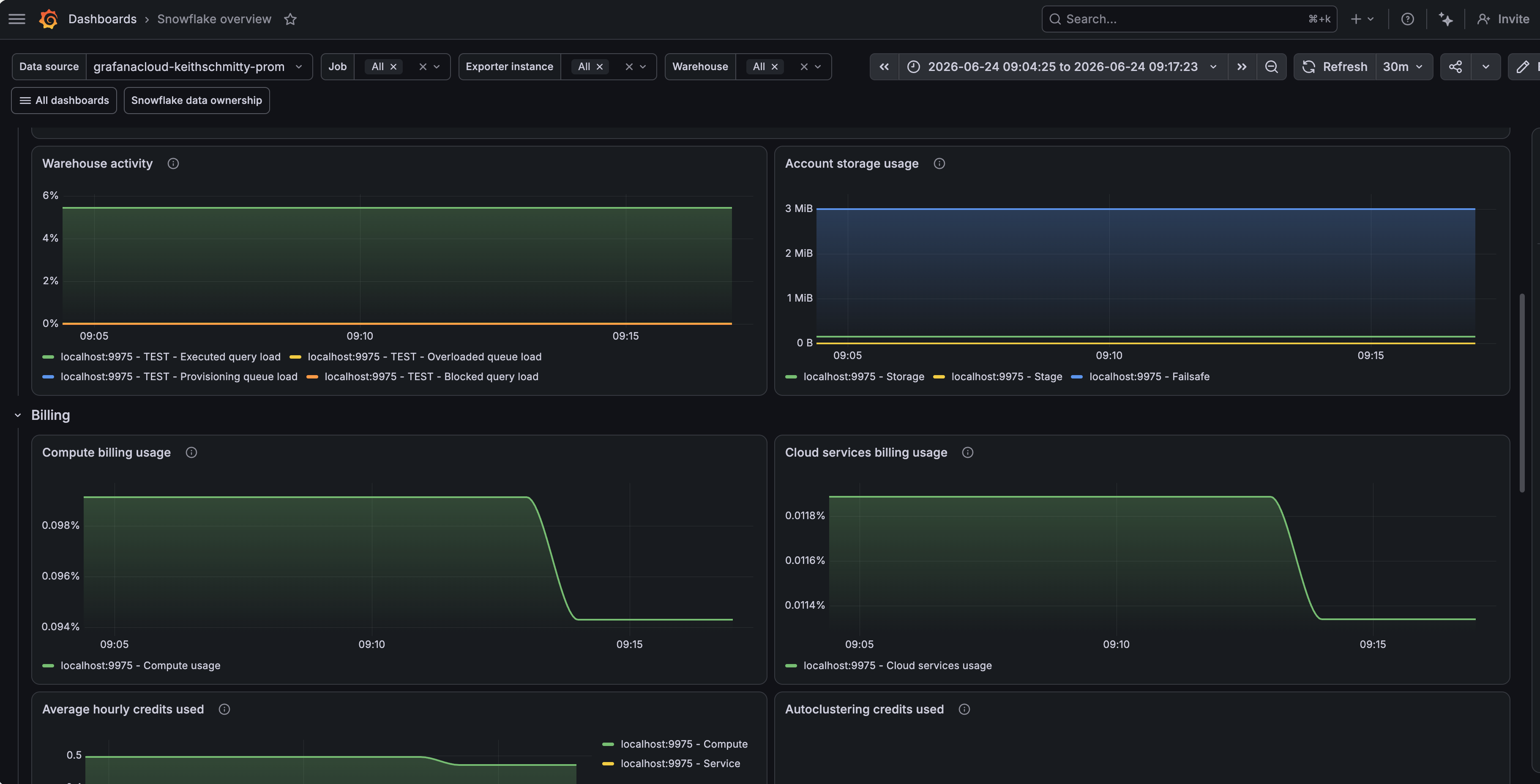Open All dashboards link
Screen dimensions: 1540x784
coord(64,101)
